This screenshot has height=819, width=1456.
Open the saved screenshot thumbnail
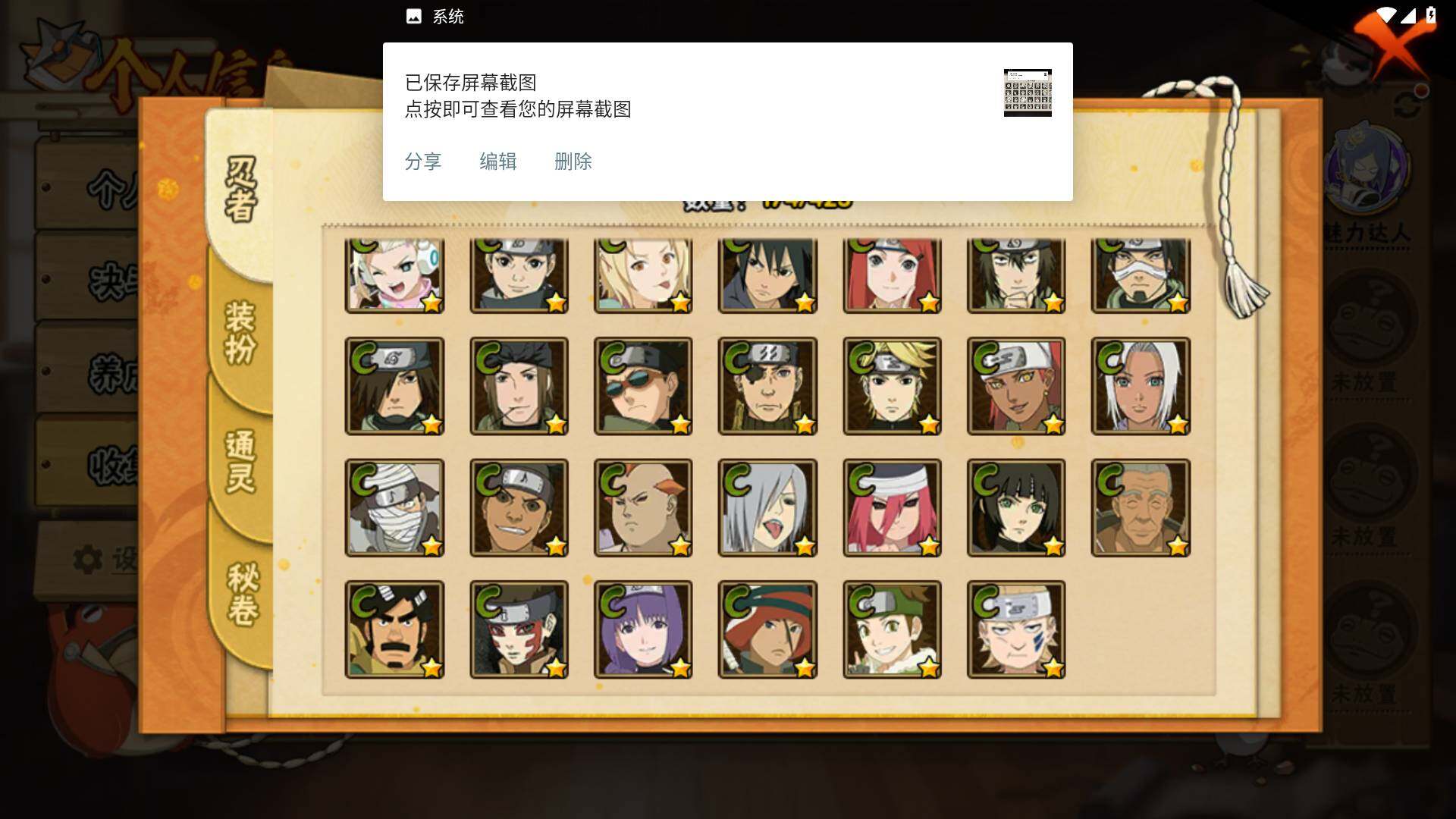pyautogui.click(x=1028, y=93)
